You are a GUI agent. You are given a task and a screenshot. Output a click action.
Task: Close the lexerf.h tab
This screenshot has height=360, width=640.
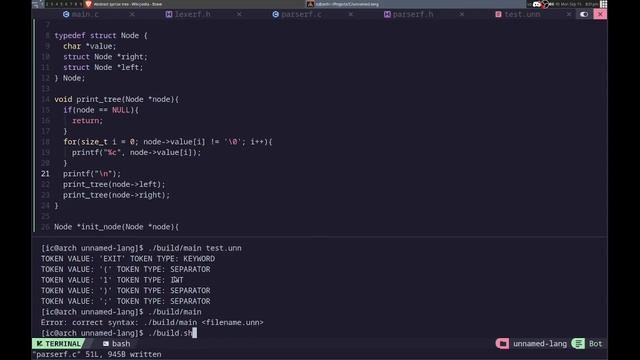[x=239, y=14]
